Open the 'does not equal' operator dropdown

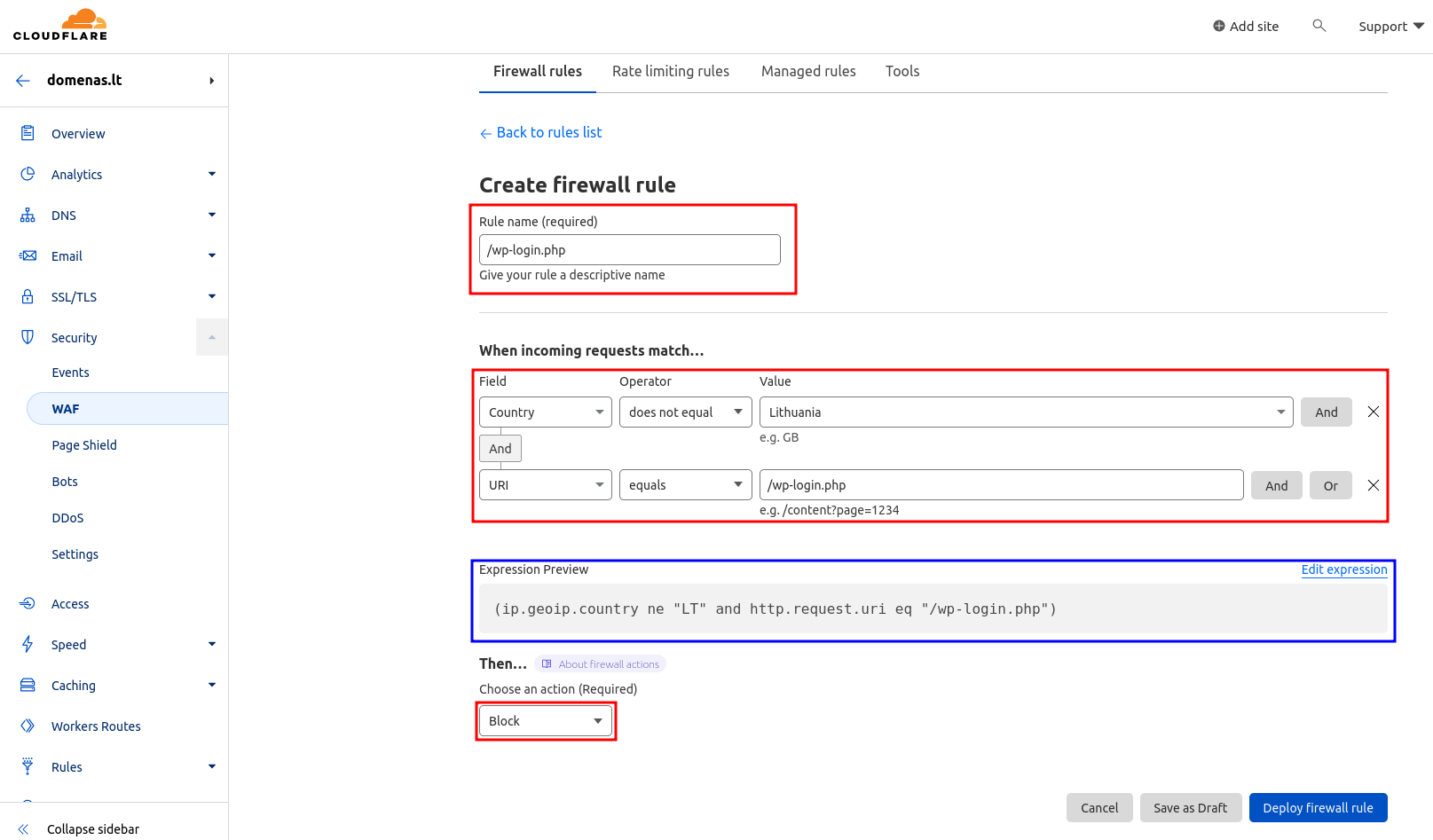(685, 412)
